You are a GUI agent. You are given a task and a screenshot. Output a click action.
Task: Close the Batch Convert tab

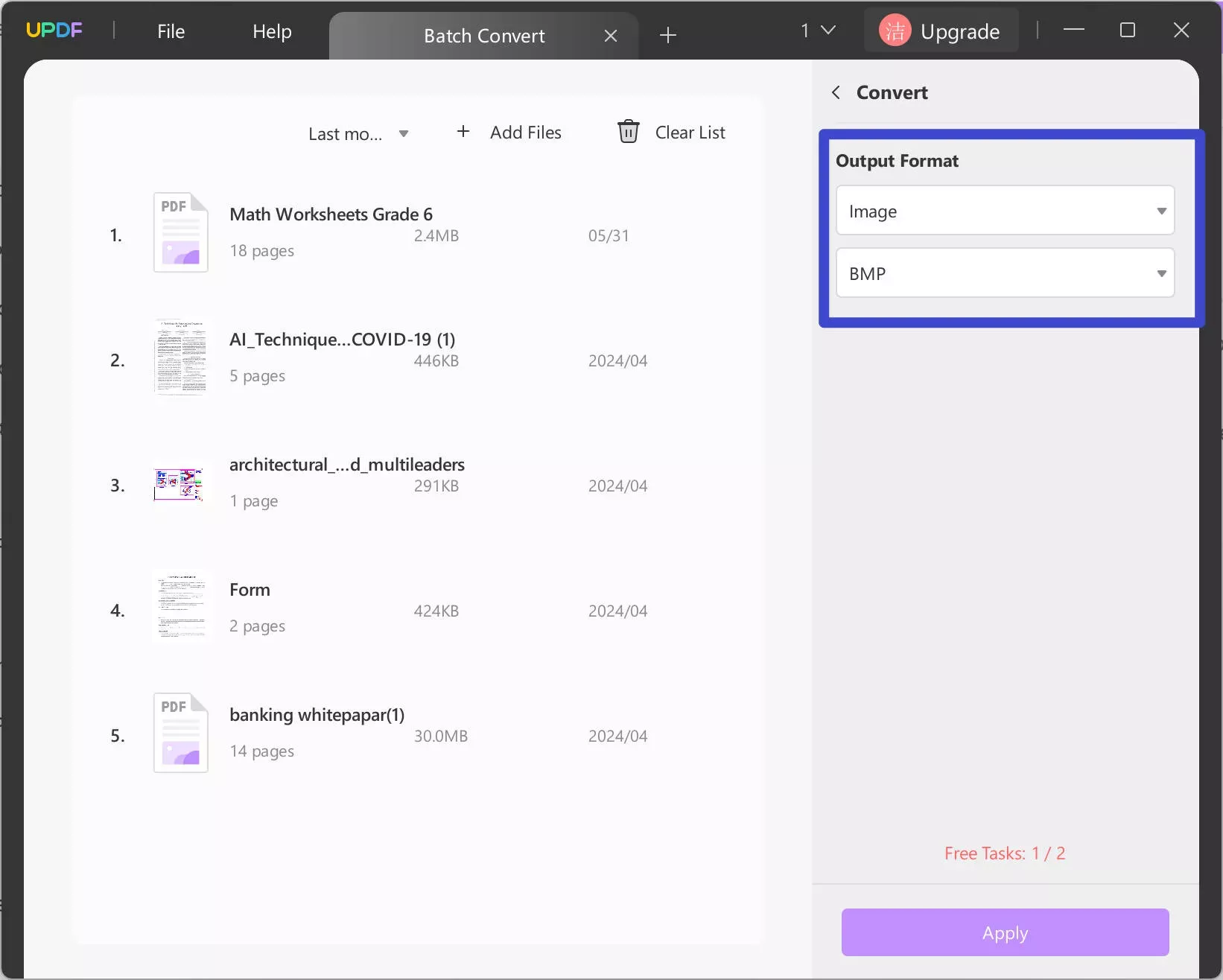click(x=611, y=36)
